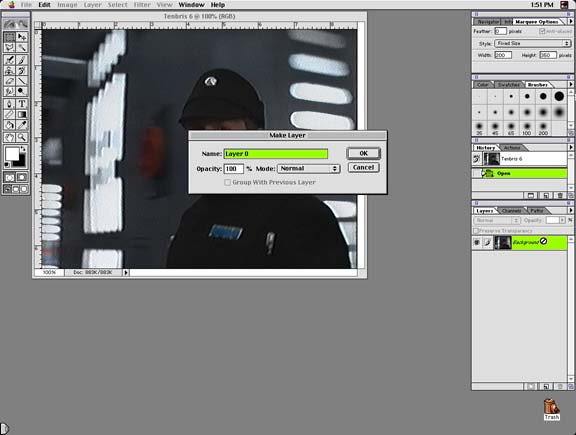Create new snapshot icon in History palette
The image size is (576, 435).
click(x=546, y=195)
